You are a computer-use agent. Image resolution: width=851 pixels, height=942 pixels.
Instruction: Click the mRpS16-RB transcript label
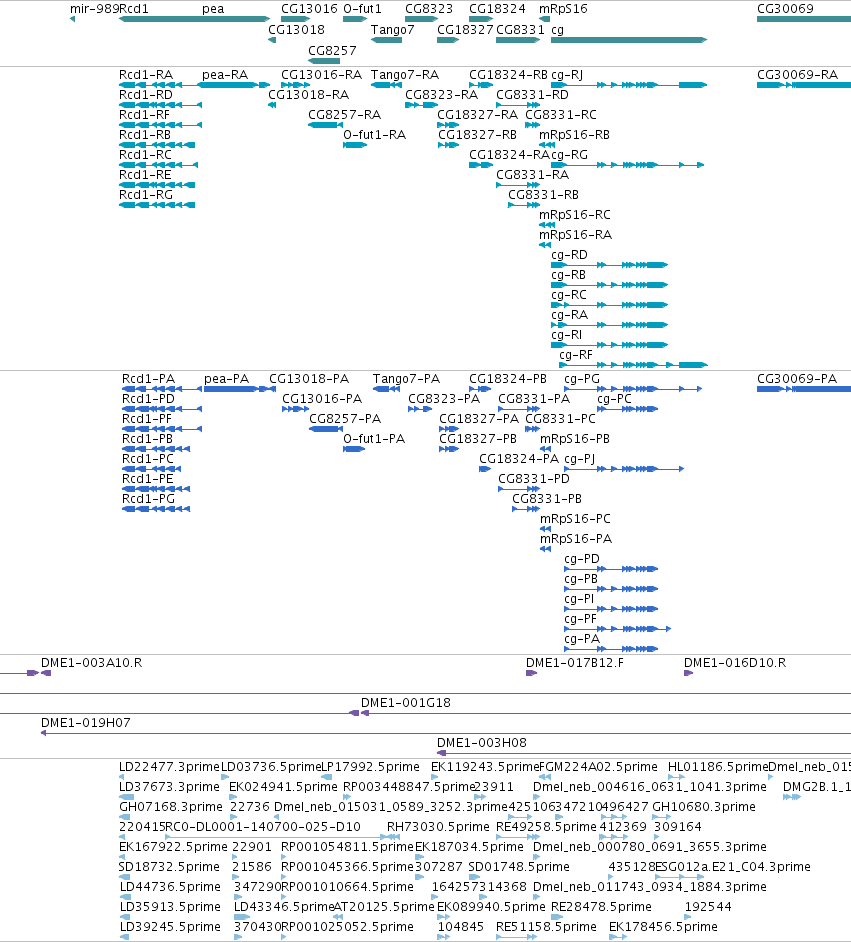coord(574,135)
